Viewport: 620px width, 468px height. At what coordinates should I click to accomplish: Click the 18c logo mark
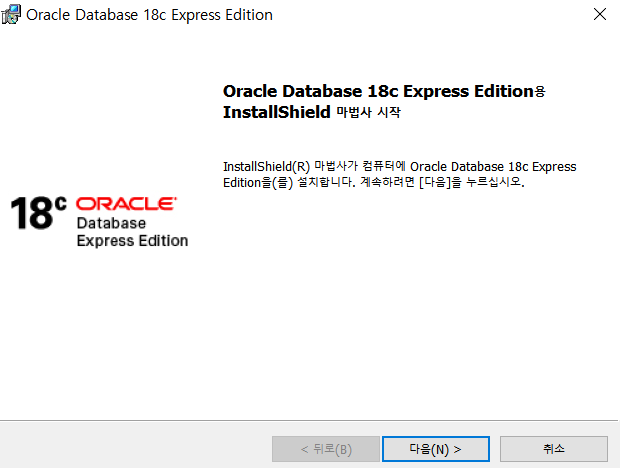coord(38,213)
